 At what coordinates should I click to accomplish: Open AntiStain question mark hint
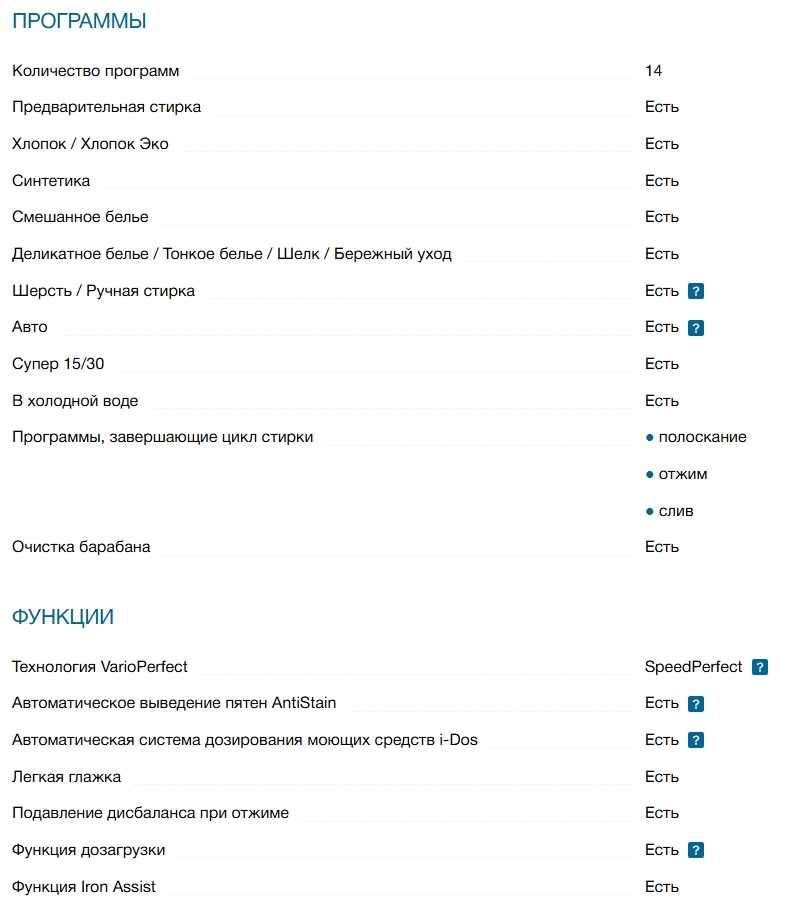click(697, 704)
